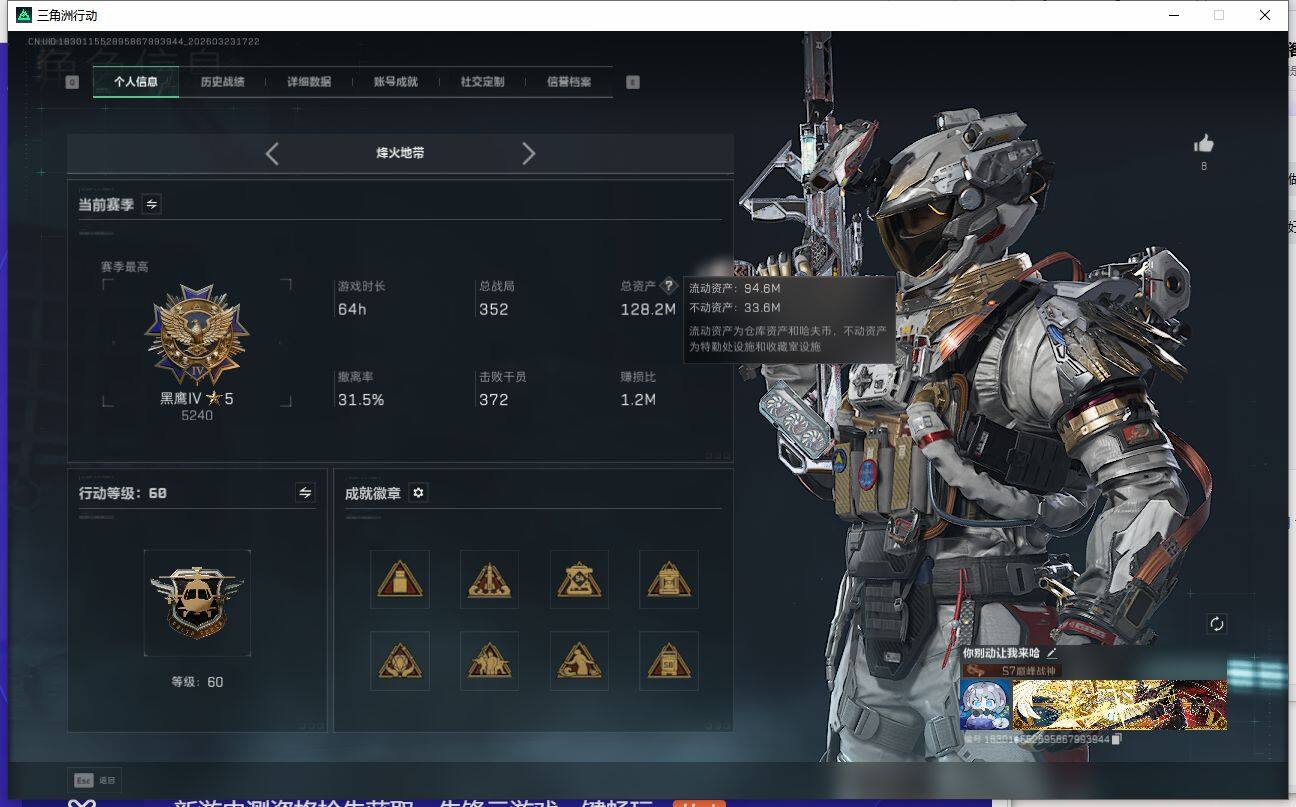The height and width of the screenshot is (807, 1296).
Task: Click the 黑鹰IV rank emblem
Action: (197, 334)
